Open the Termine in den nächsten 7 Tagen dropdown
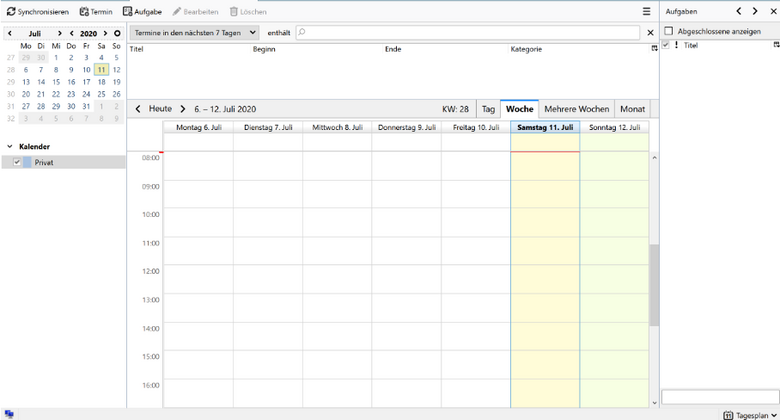The width and height of the screenshot is (780, 420). [195, 33]
